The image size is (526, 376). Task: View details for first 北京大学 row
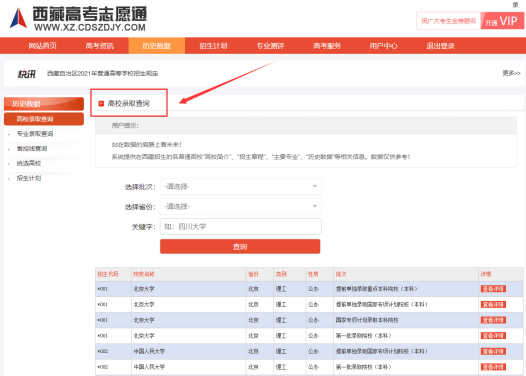click(493, 289)
